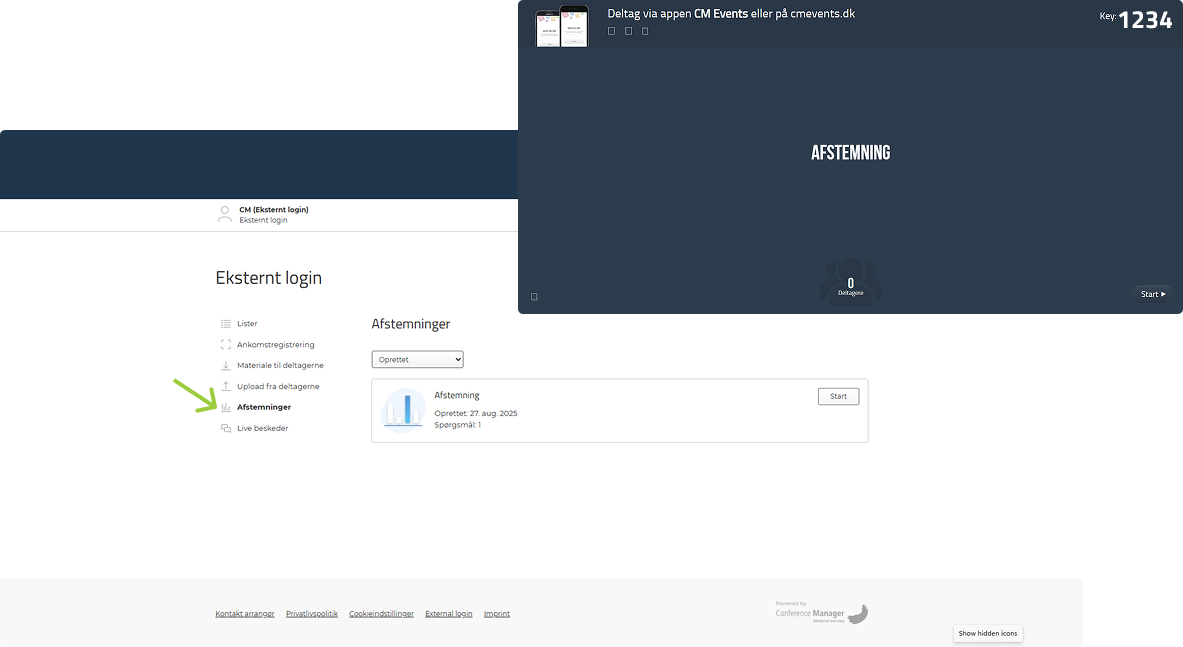Screen dimensions: 1183x647
Task: Click the bar chart thumbnail on the Afstemning card
Action: pyautogui.click(x=404, y=411)
